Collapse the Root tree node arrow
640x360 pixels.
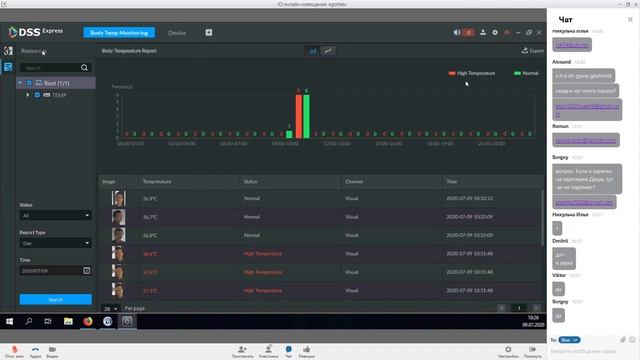click(x=20, y=83)
